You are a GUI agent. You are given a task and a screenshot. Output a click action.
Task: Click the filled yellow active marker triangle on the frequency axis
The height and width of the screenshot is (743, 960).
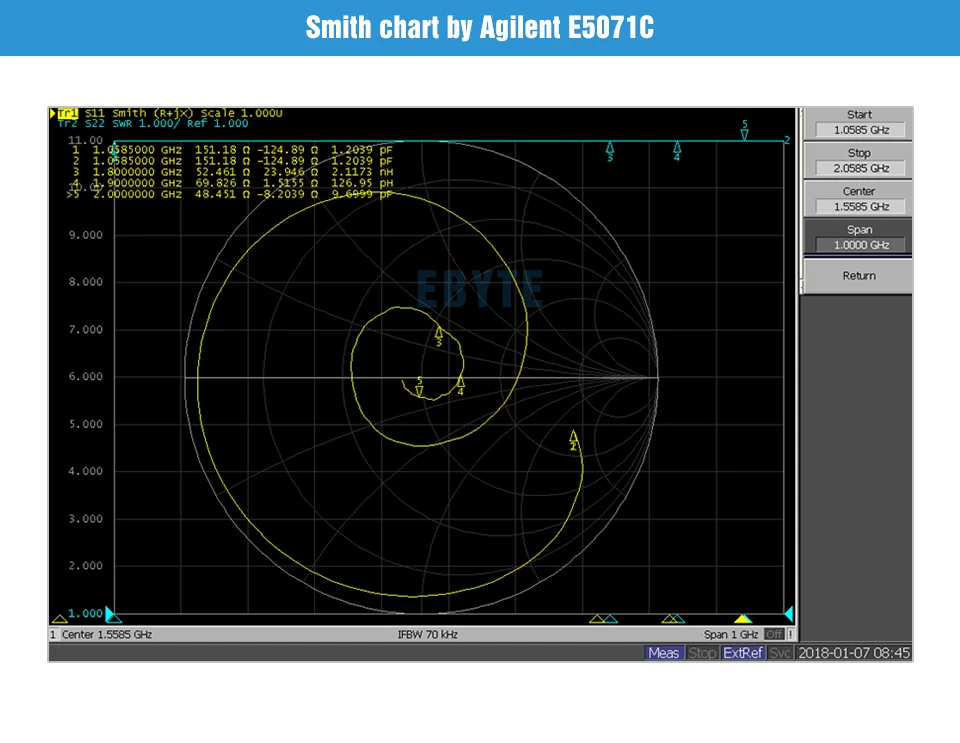[743, 619]
